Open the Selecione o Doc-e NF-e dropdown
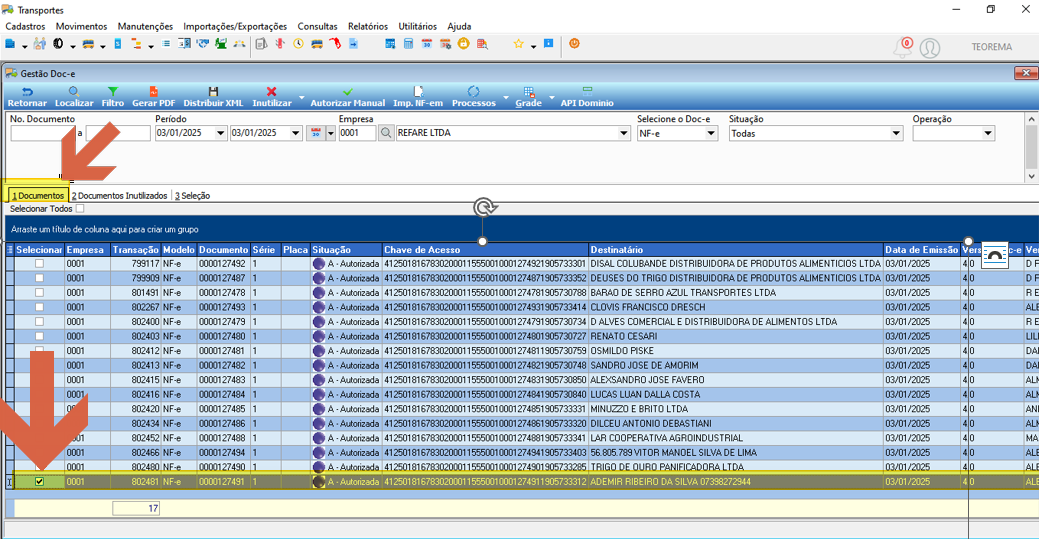The image size is (1039, 539). (x=711, y=133)
